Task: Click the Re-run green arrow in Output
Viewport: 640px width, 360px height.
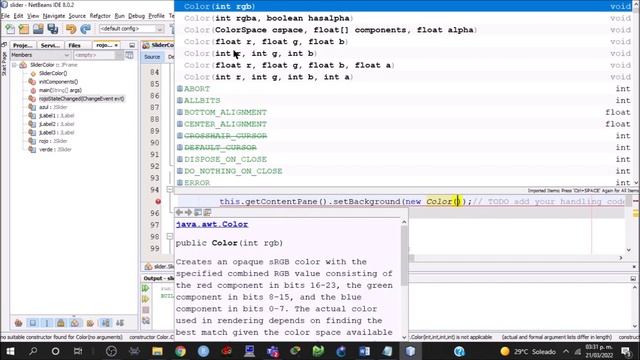Action: tap(146, 288)
